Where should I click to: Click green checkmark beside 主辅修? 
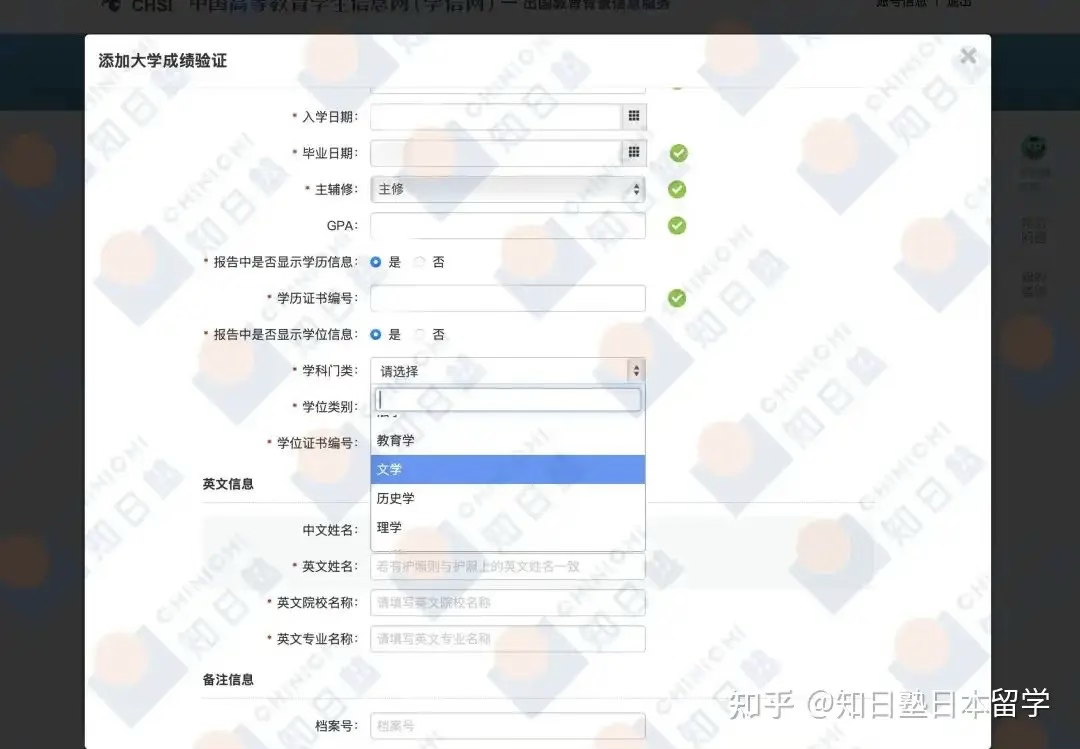pyautogui.click(x=677, y=189)
